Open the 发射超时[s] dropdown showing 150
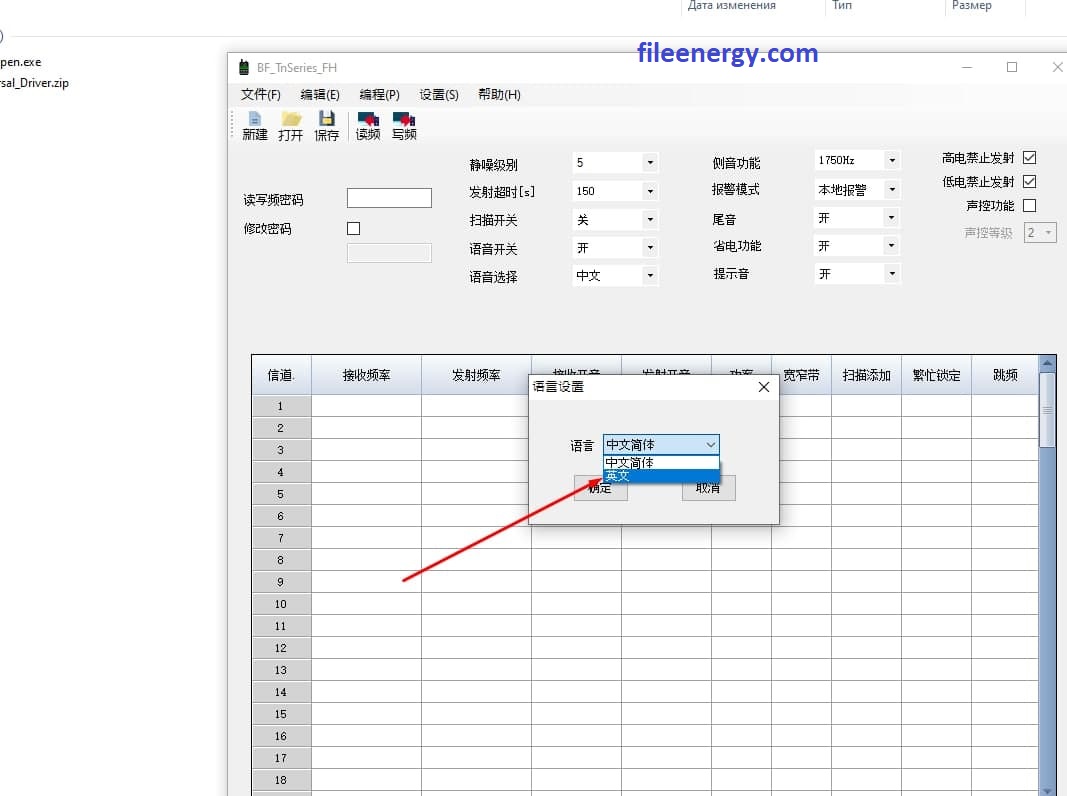 coord(615,191)
